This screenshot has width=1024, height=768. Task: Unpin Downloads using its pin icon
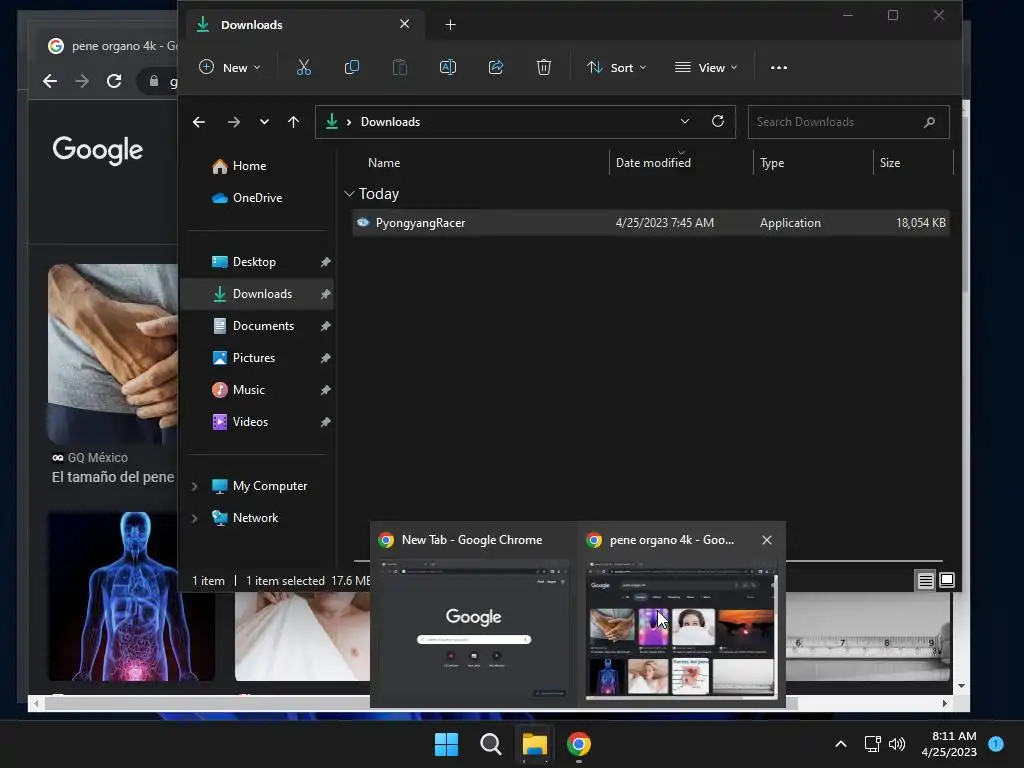(x=325, y=294)
